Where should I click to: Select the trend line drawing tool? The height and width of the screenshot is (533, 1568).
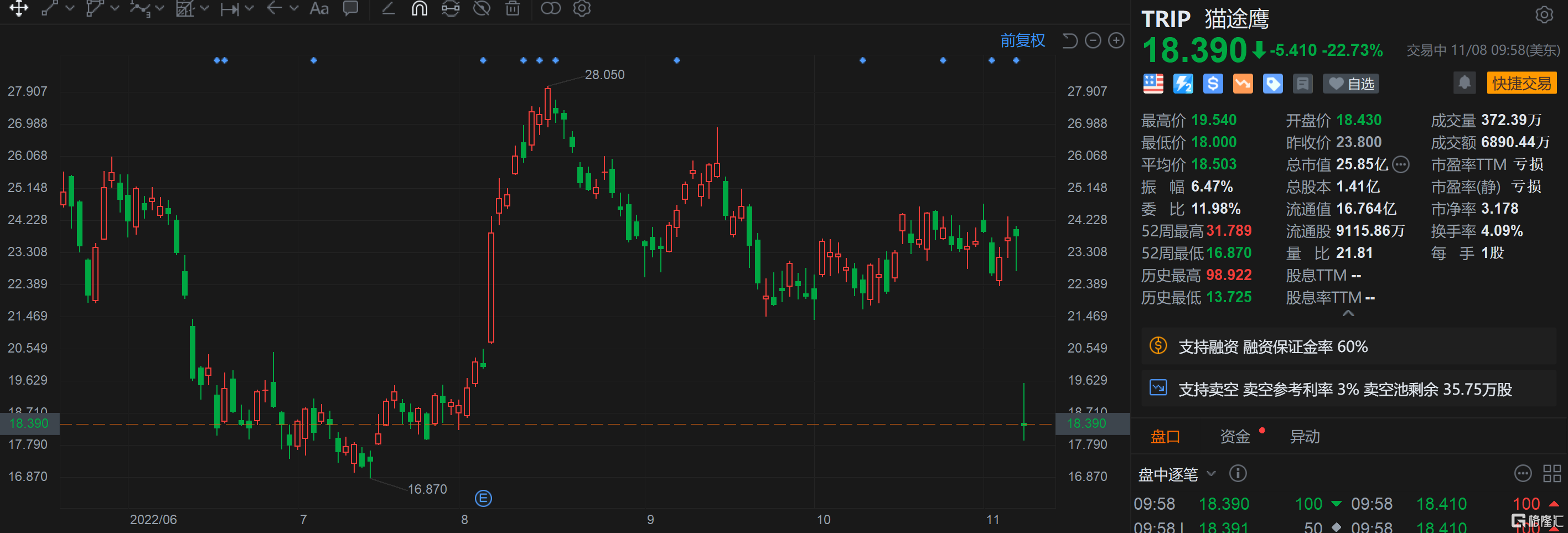(50, 8)
